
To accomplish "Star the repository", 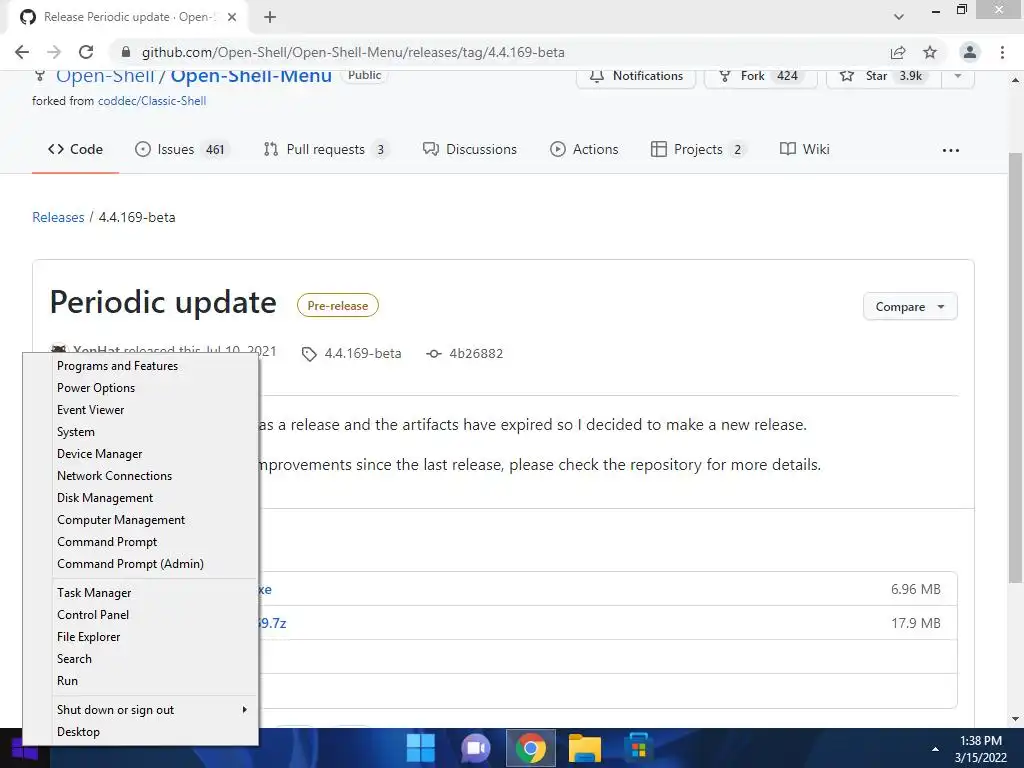I will (884, 76).
